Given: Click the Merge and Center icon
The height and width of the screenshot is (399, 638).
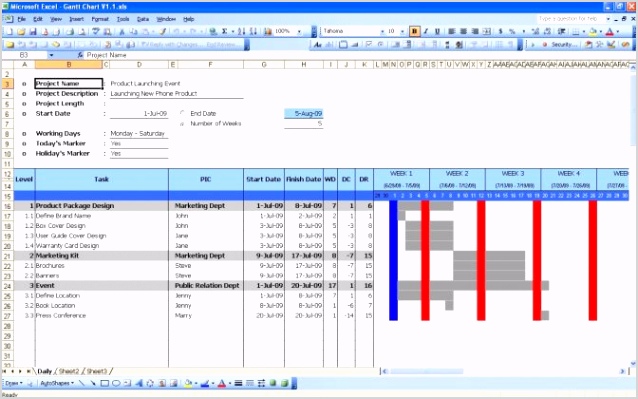Looking at the screenshot, I should pyautogui.click(x=486, y=31).
